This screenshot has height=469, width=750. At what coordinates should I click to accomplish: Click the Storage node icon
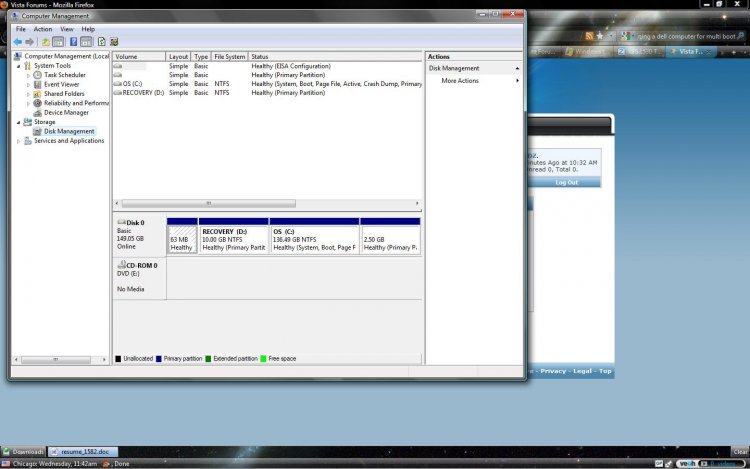28,122
